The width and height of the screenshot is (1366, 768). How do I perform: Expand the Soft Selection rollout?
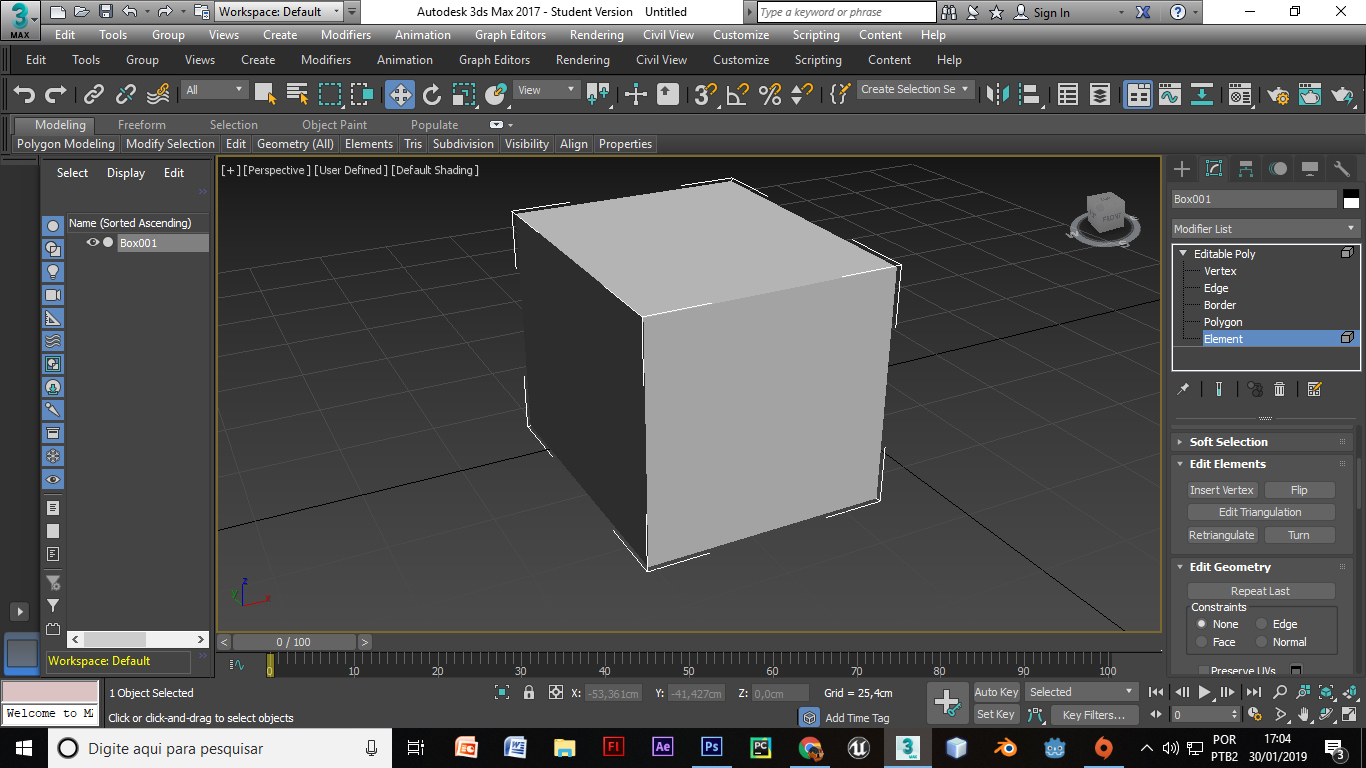coord(1228,442)
